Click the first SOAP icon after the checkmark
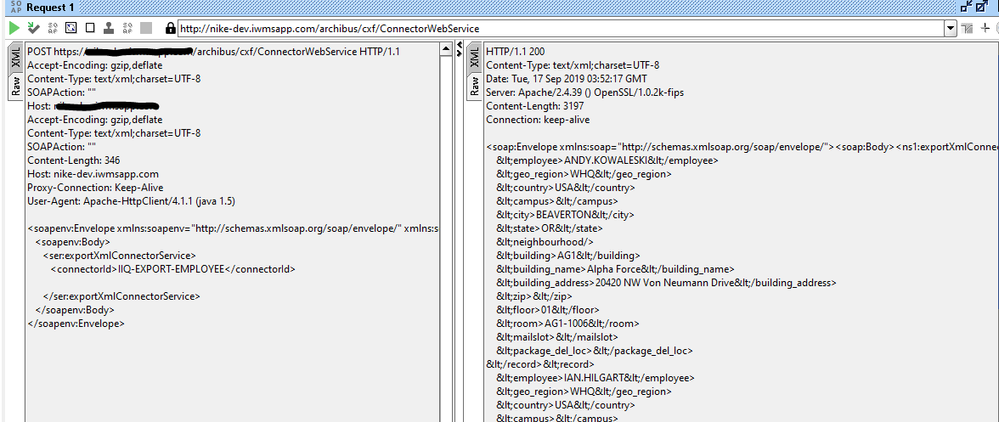This screenshot has height=422, width=999. (53, 28)
